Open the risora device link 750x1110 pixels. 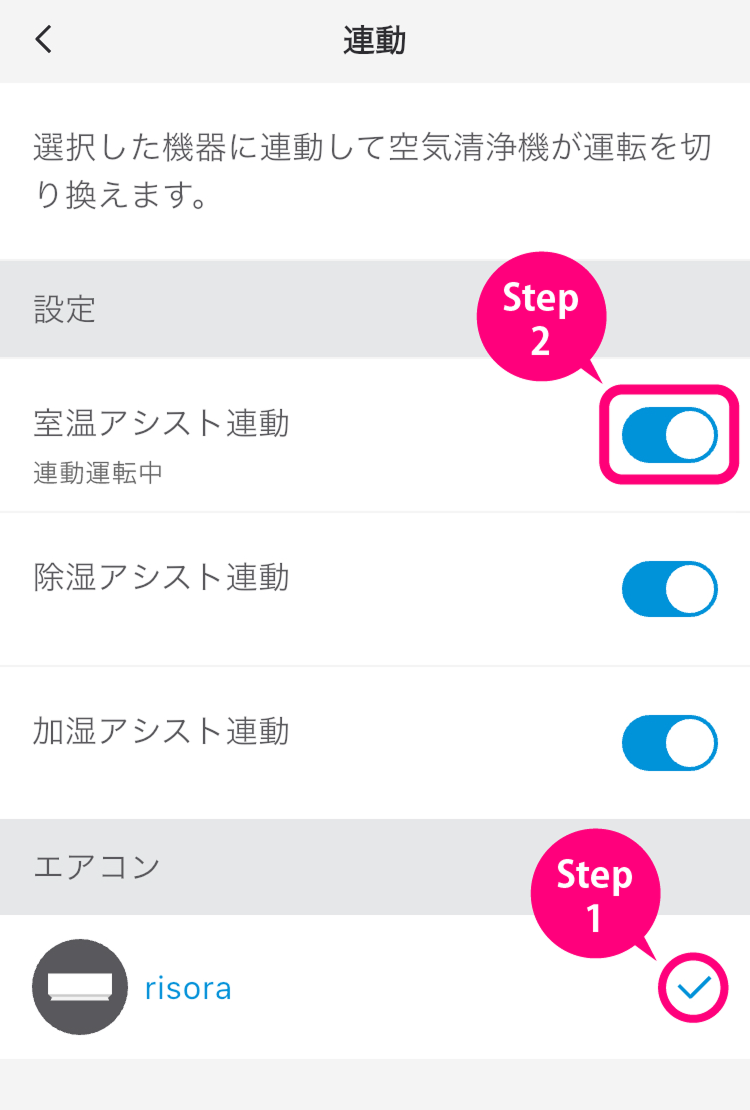188,988
